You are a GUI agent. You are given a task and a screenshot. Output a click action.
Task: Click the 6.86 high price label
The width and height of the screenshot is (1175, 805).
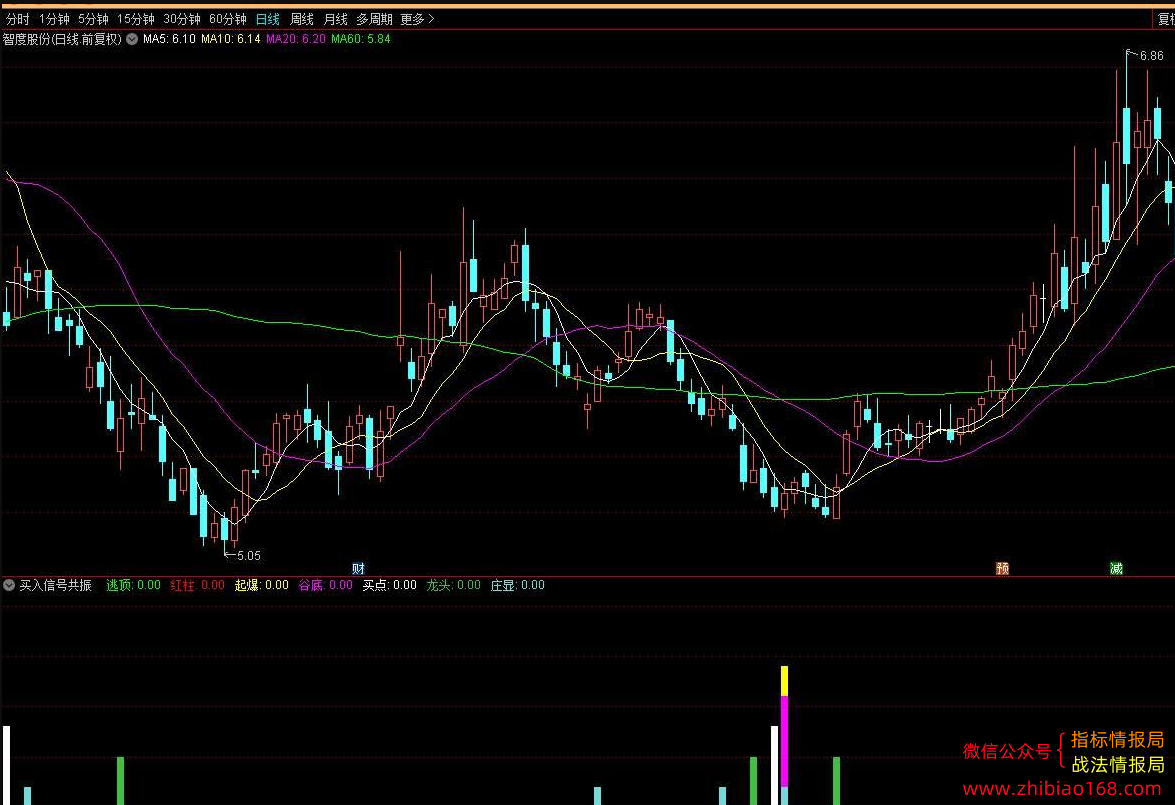tap(1152, 55)
